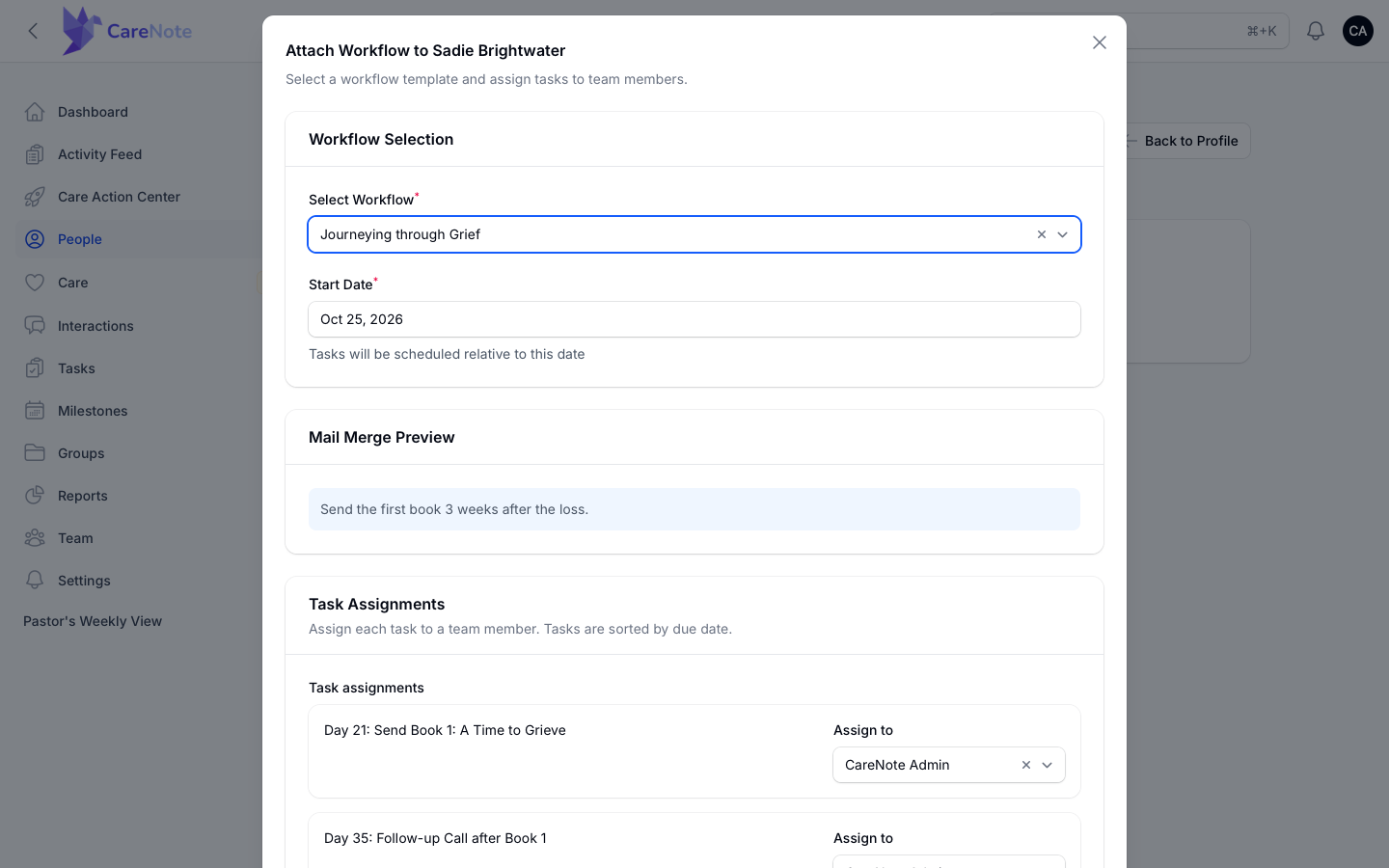
Task: Select Tasks in the sidebar
Action: click(76, 368)
